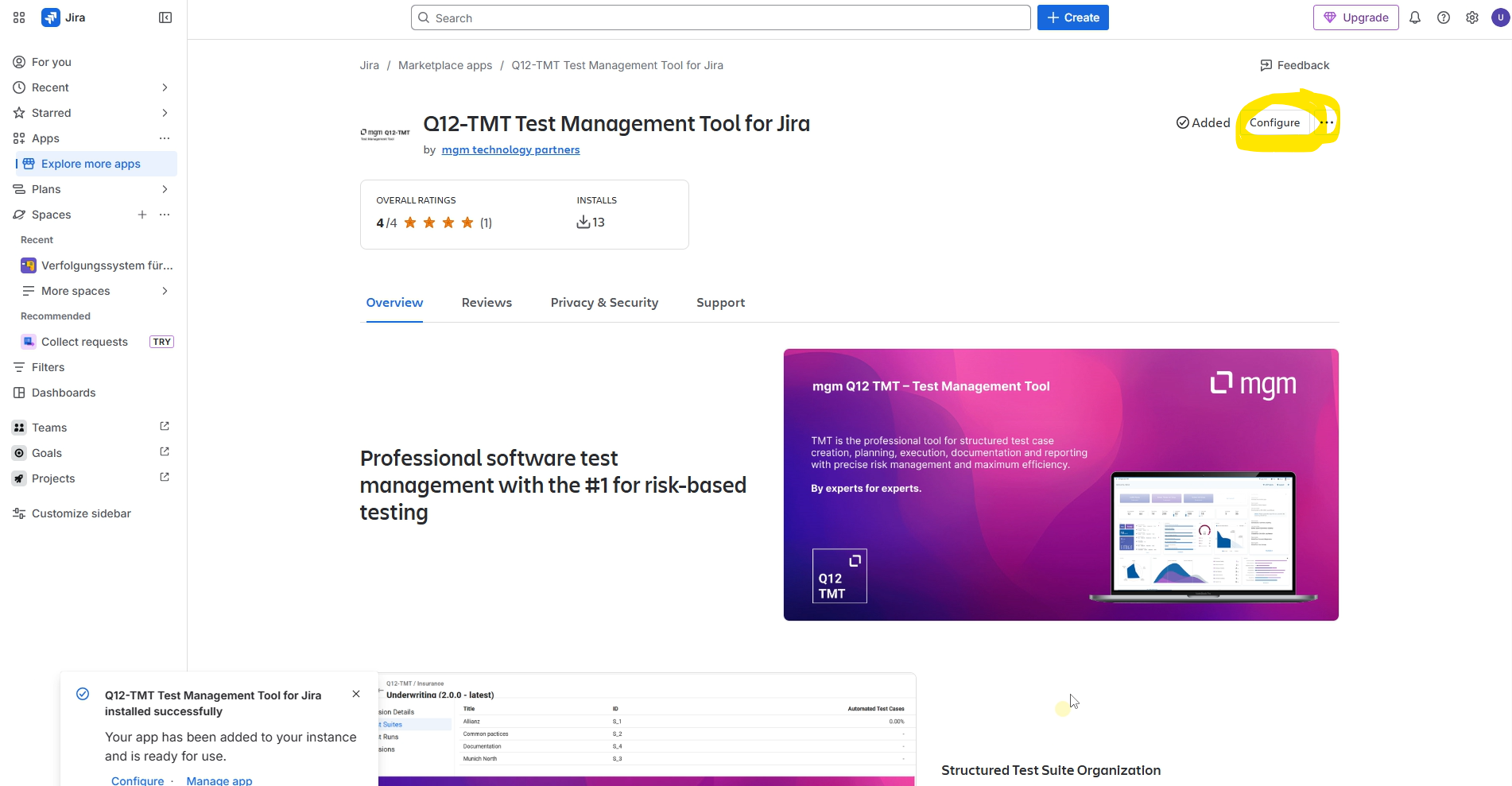The height and width of the screenshot is (786, 1512).
Task: Expand the Recent sidebar section
Action: (x=165, y=87)
